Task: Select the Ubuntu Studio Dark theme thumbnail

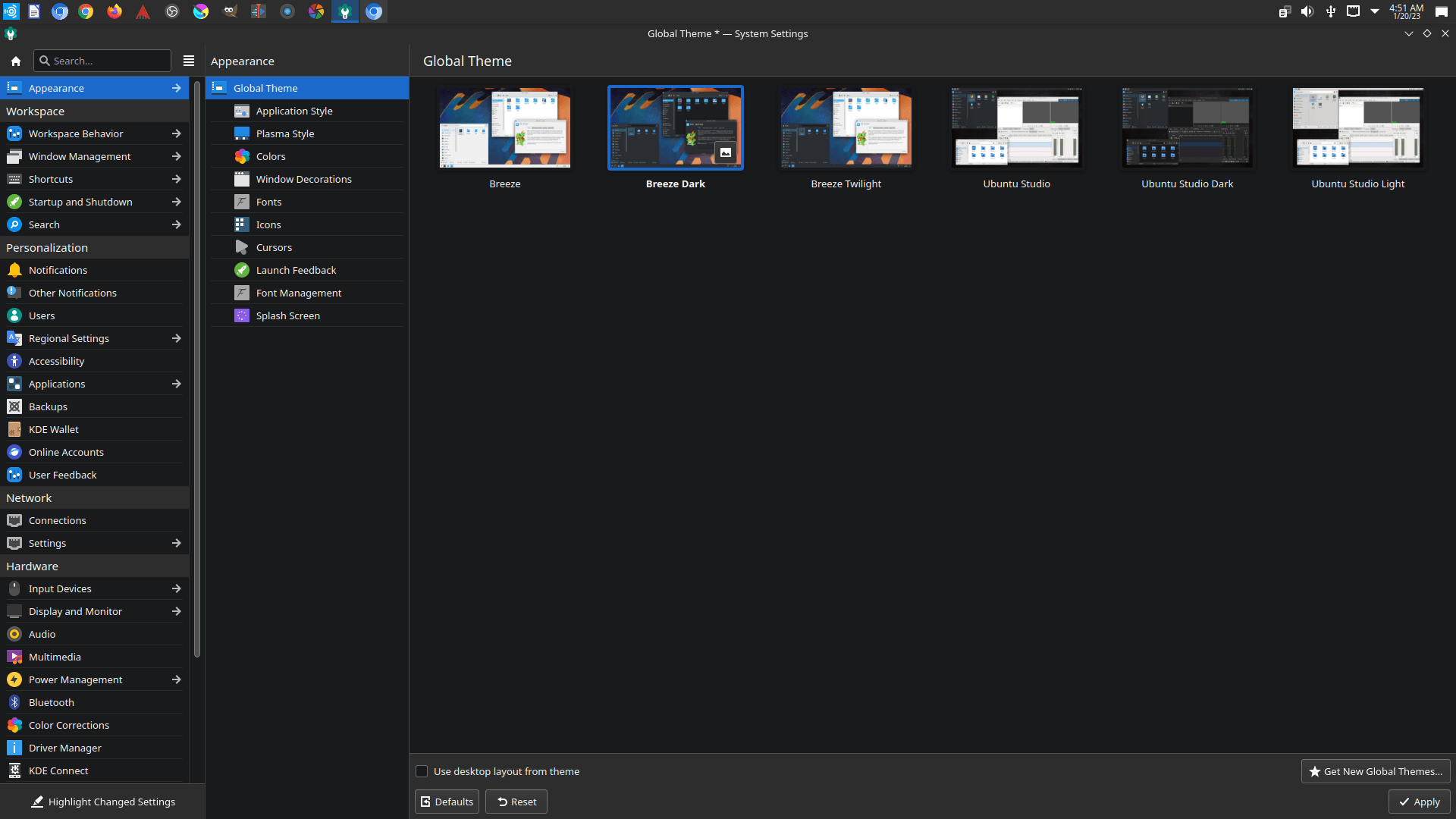Action: click(1187, 127)
